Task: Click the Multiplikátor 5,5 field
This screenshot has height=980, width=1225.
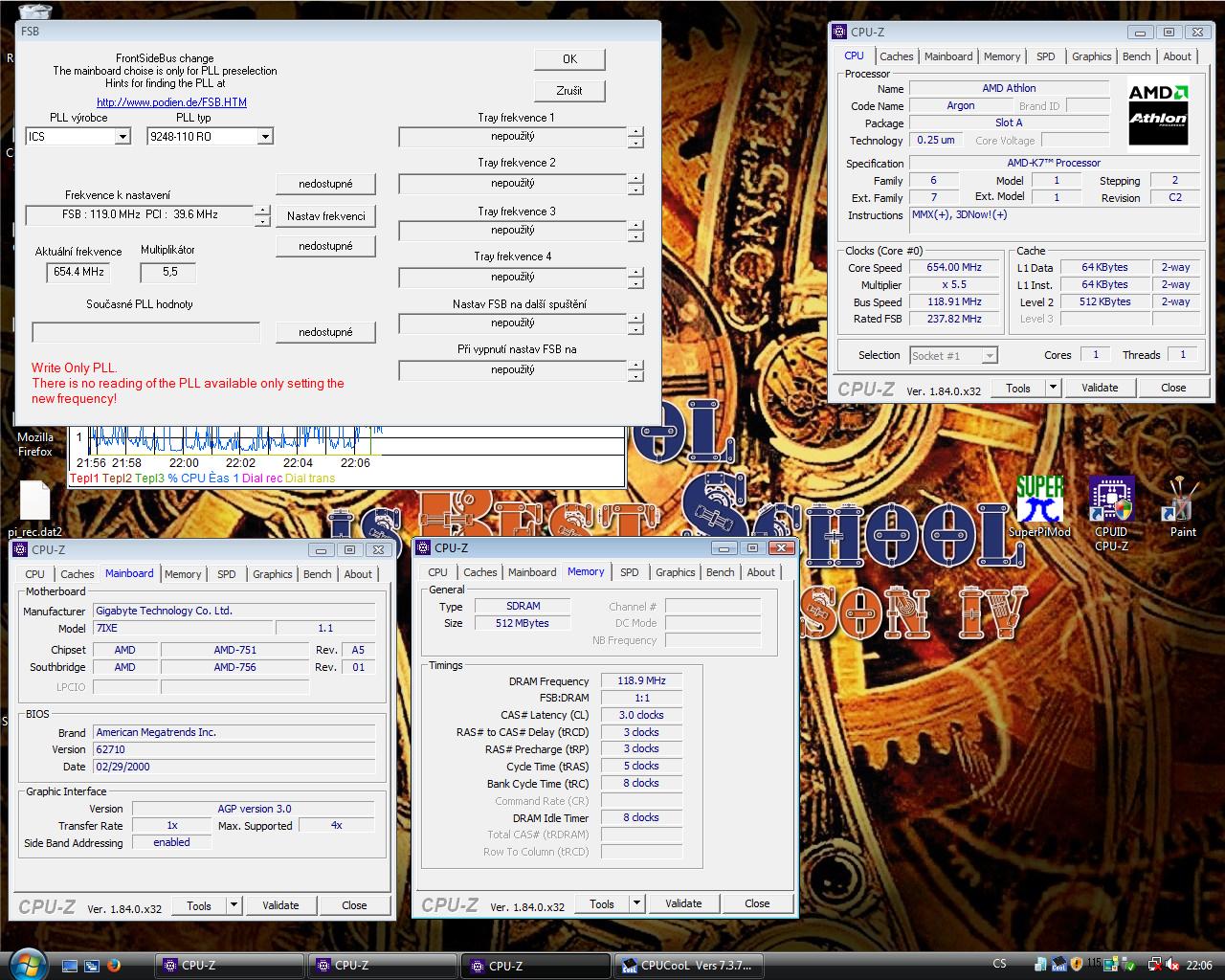Action: (168, 272)
